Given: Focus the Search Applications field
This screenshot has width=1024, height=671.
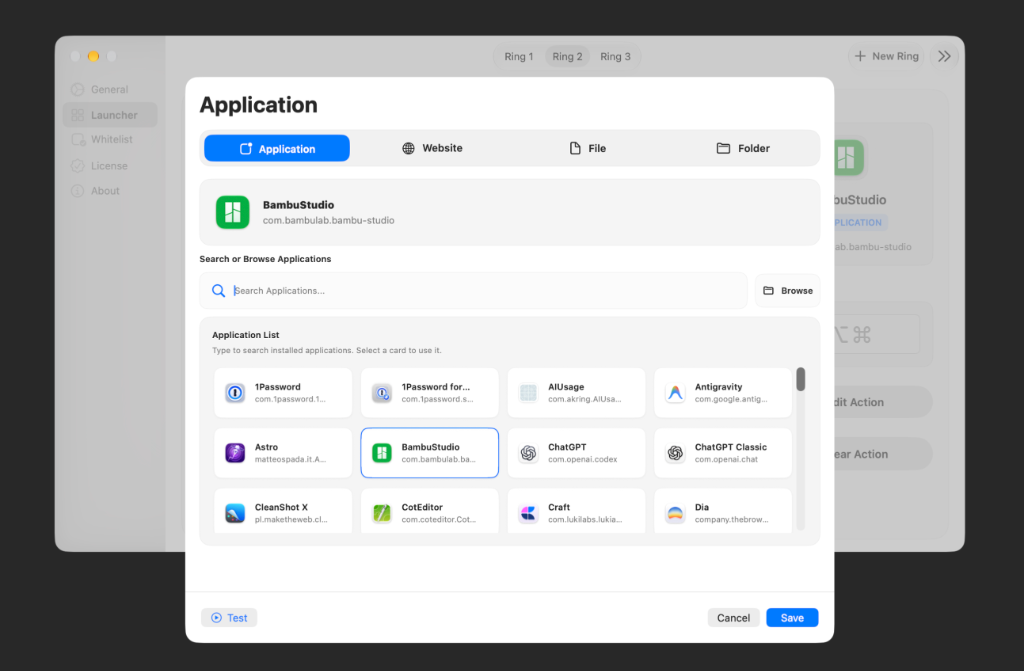Looking at the screenshot, I should pos(473,291).
